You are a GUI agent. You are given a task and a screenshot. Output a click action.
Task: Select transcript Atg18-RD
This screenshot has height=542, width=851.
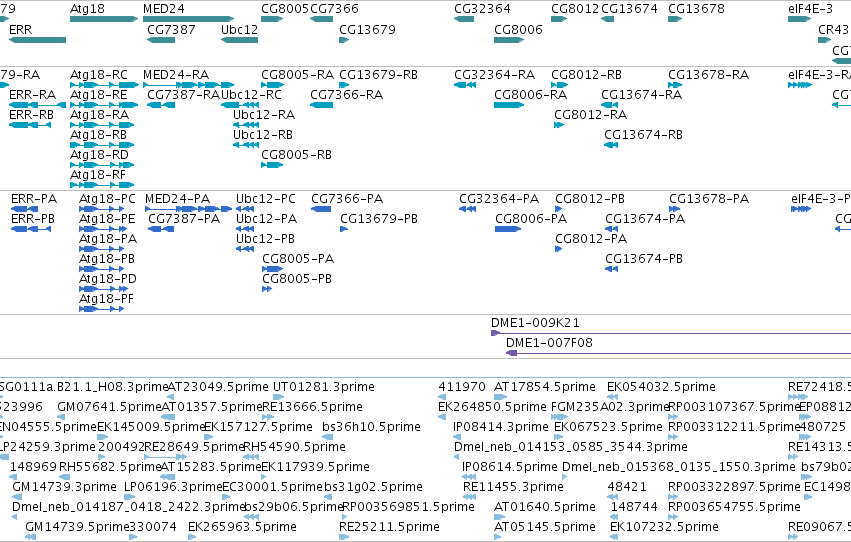tap(99, 155)
